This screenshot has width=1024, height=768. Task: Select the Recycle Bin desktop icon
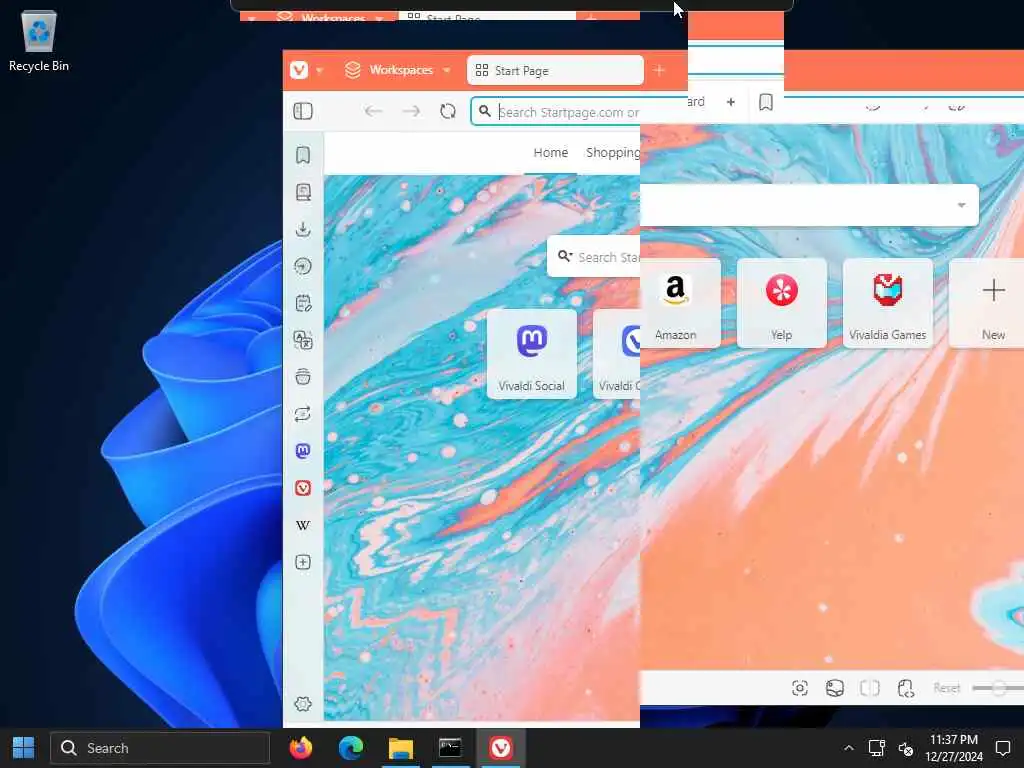(x=39, y=41)
